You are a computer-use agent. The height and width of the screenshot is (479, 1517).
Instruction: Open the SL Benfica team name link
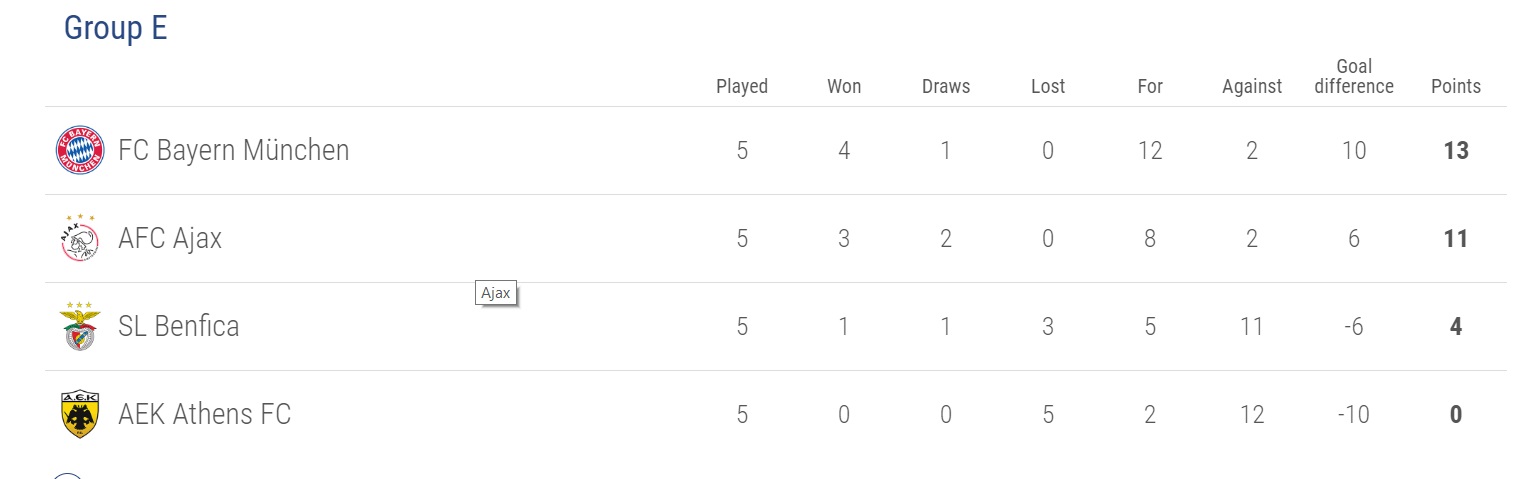[x=179, y=326]
